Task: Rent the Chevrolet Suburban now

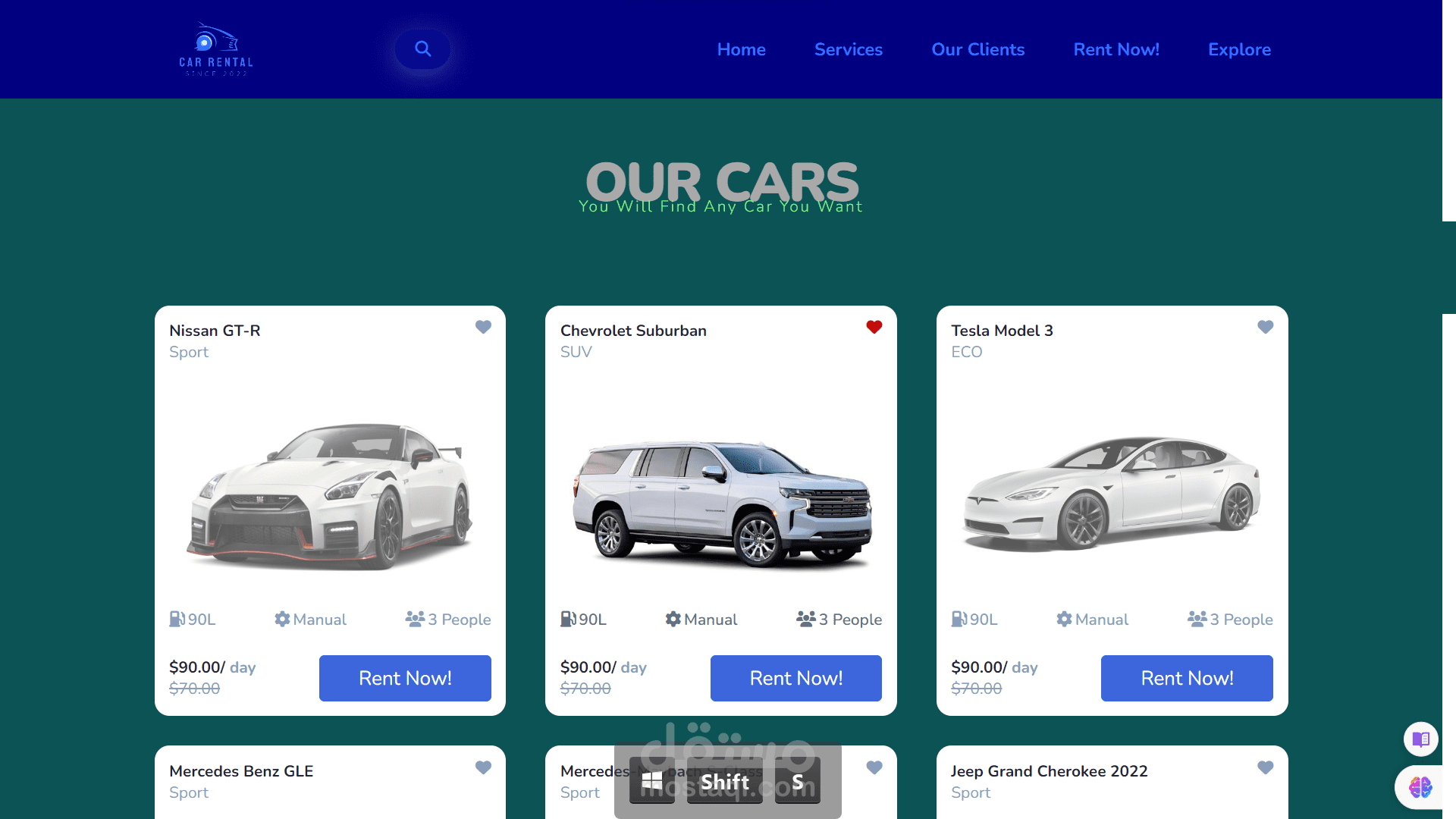Action: pyautogui.click(x=795, y=678)
